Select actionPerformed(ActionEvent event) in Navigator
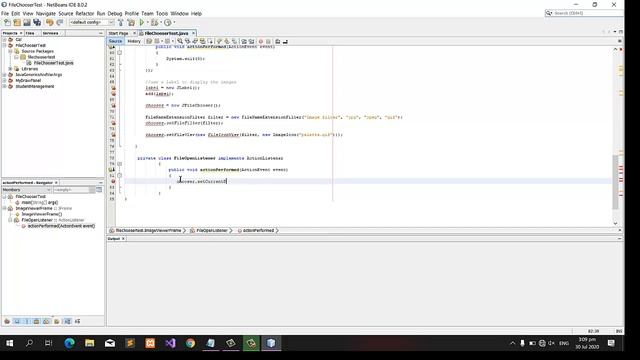The image size is (640, 360). pyautogui.click(x=61, y=226)
